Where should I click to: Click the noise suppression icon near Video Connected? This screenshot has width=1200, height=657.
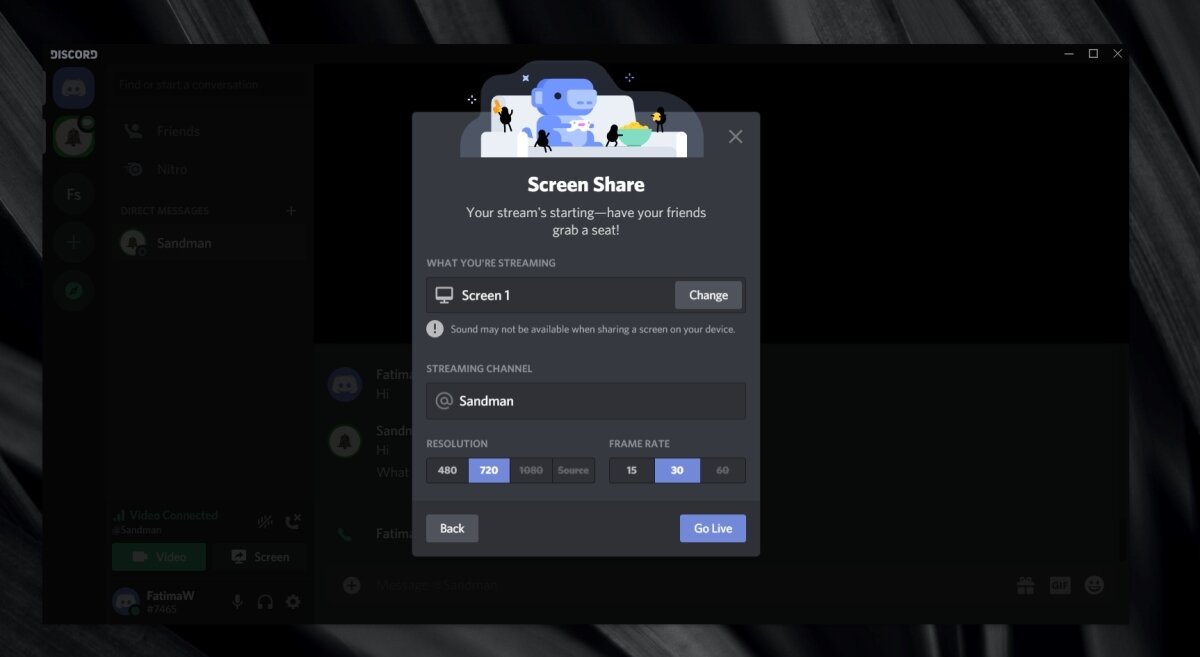coord(264,521)
